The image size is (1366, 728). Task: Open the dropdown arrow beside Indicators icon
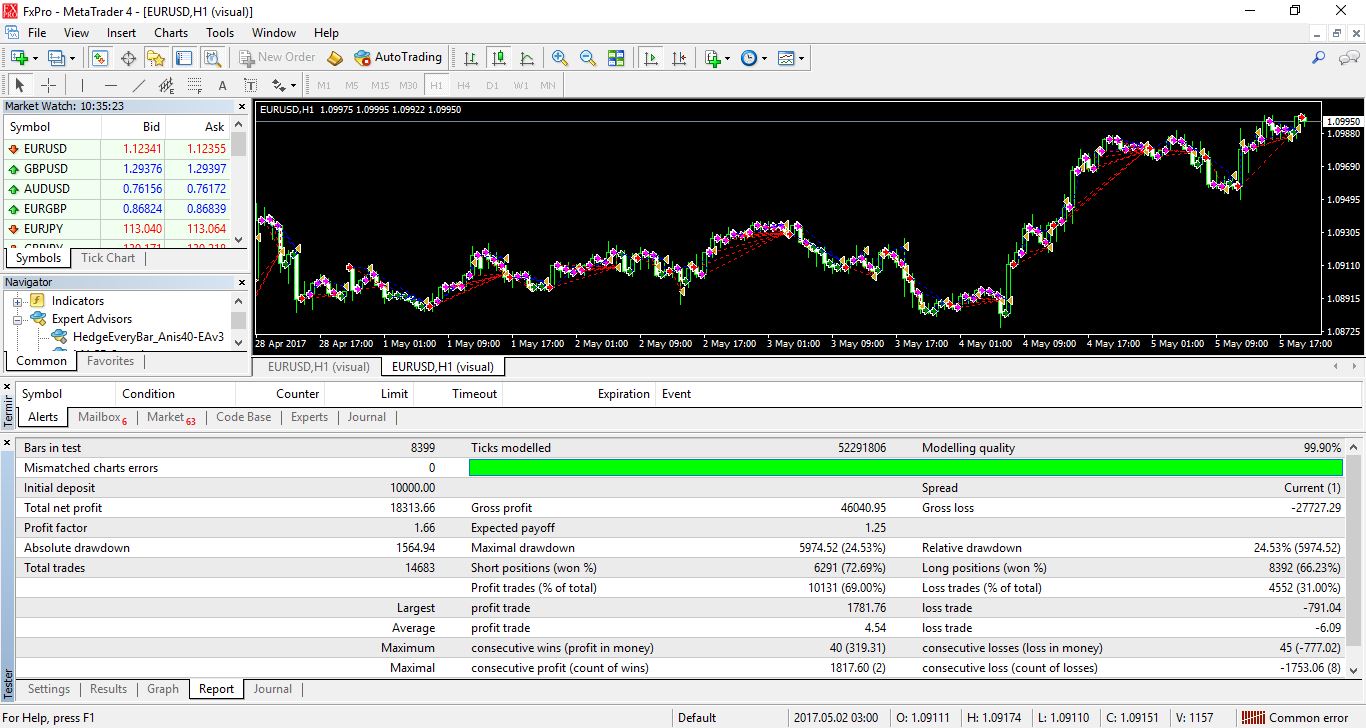tap(728, 58)
